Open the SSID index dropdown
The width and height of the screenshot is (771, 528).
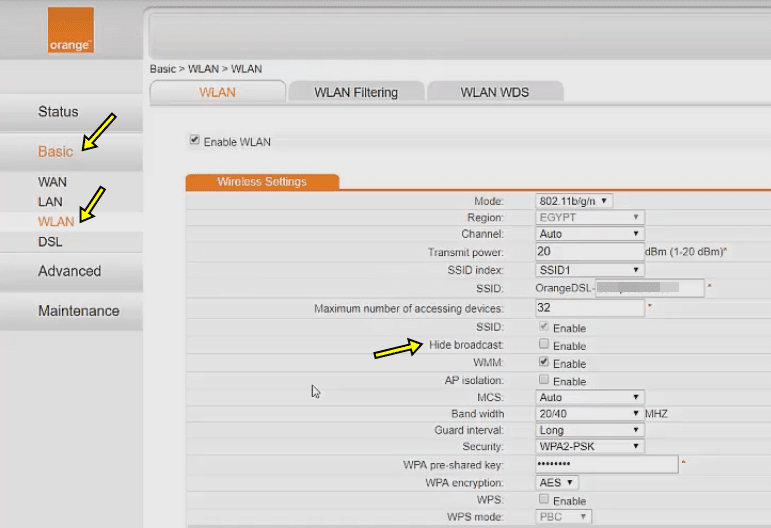[590, 270]
